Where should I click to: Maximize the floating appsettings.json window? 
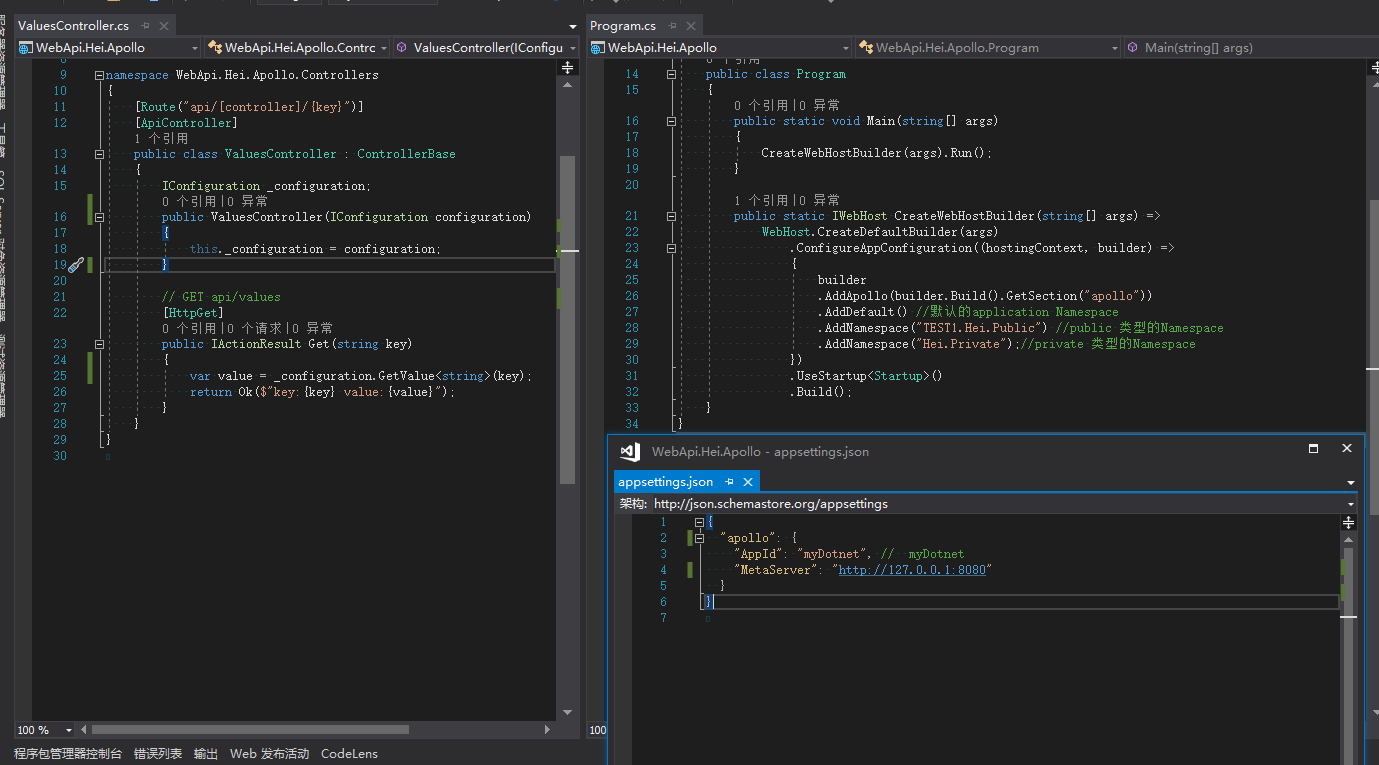click(1314, 449)
